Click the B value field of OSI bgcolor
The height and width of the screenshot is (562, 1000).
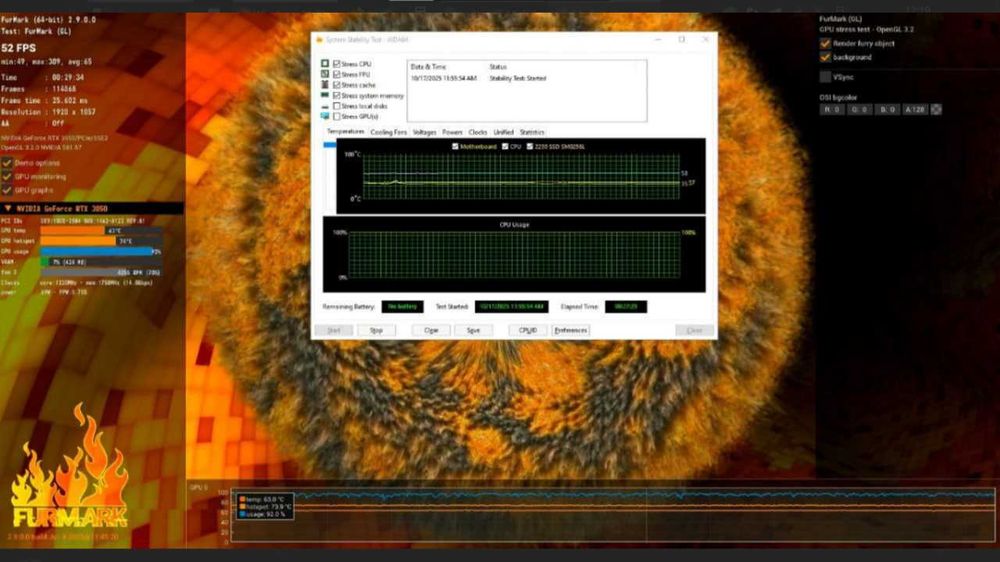[x=887, y=110]
